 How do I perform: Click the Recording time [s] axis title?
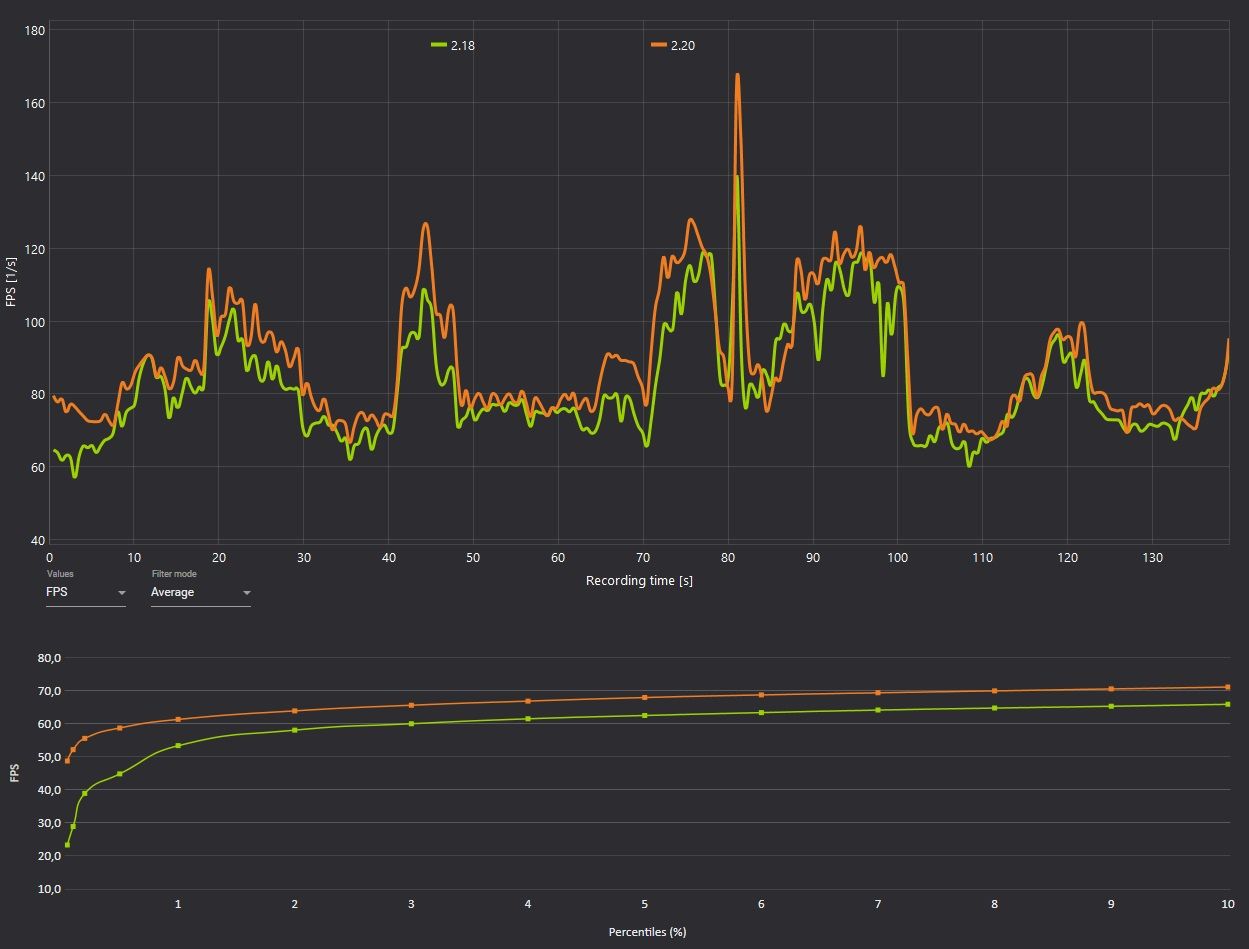tap(639, 581)
